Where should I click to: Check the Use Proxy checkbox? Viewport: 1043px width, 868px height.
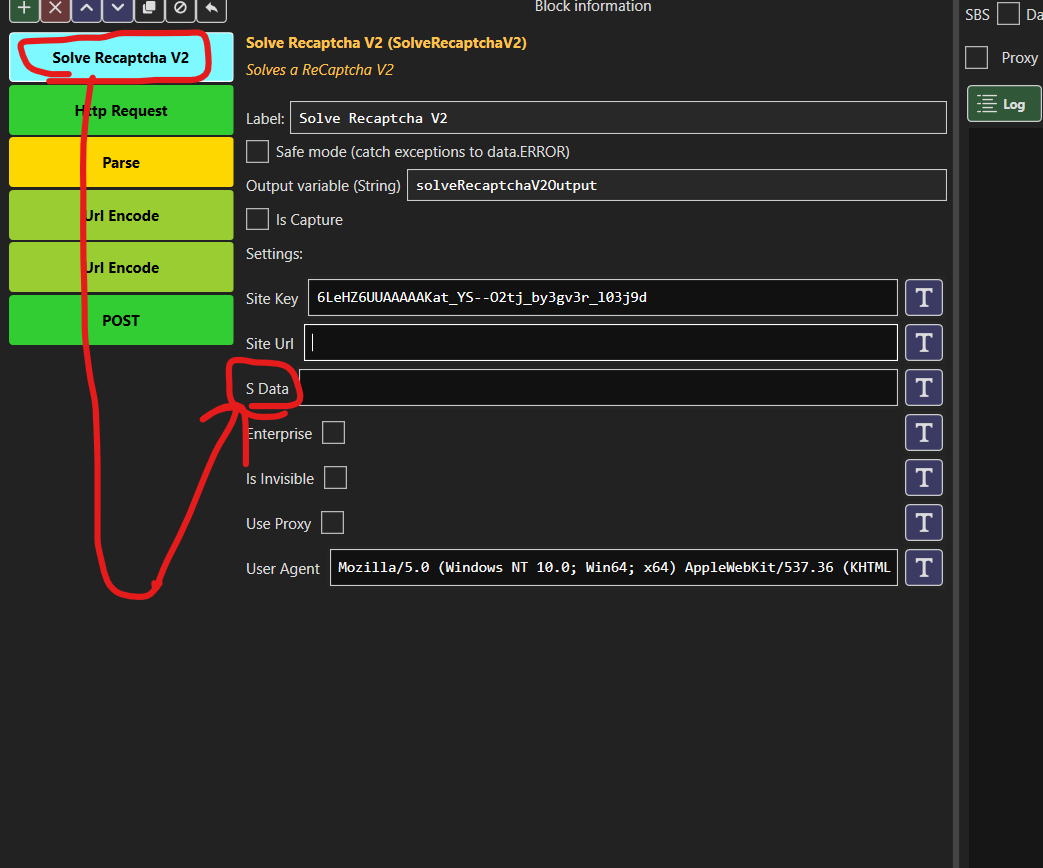coord(333,523)
